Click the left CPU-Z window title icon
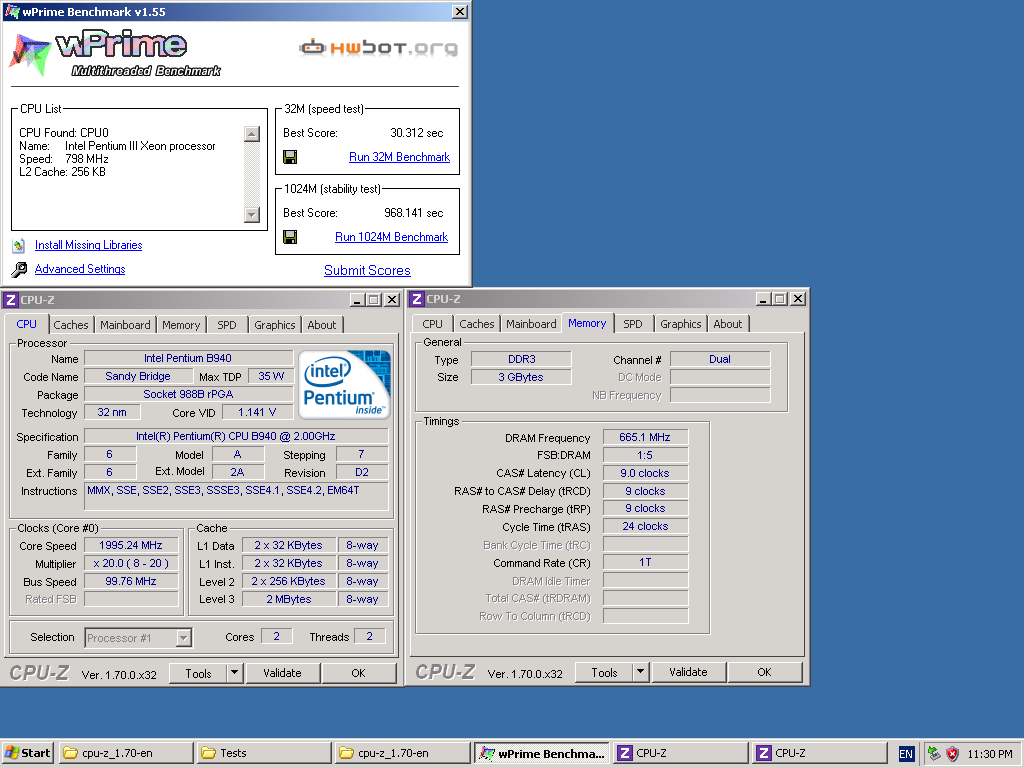 point(10,300)
